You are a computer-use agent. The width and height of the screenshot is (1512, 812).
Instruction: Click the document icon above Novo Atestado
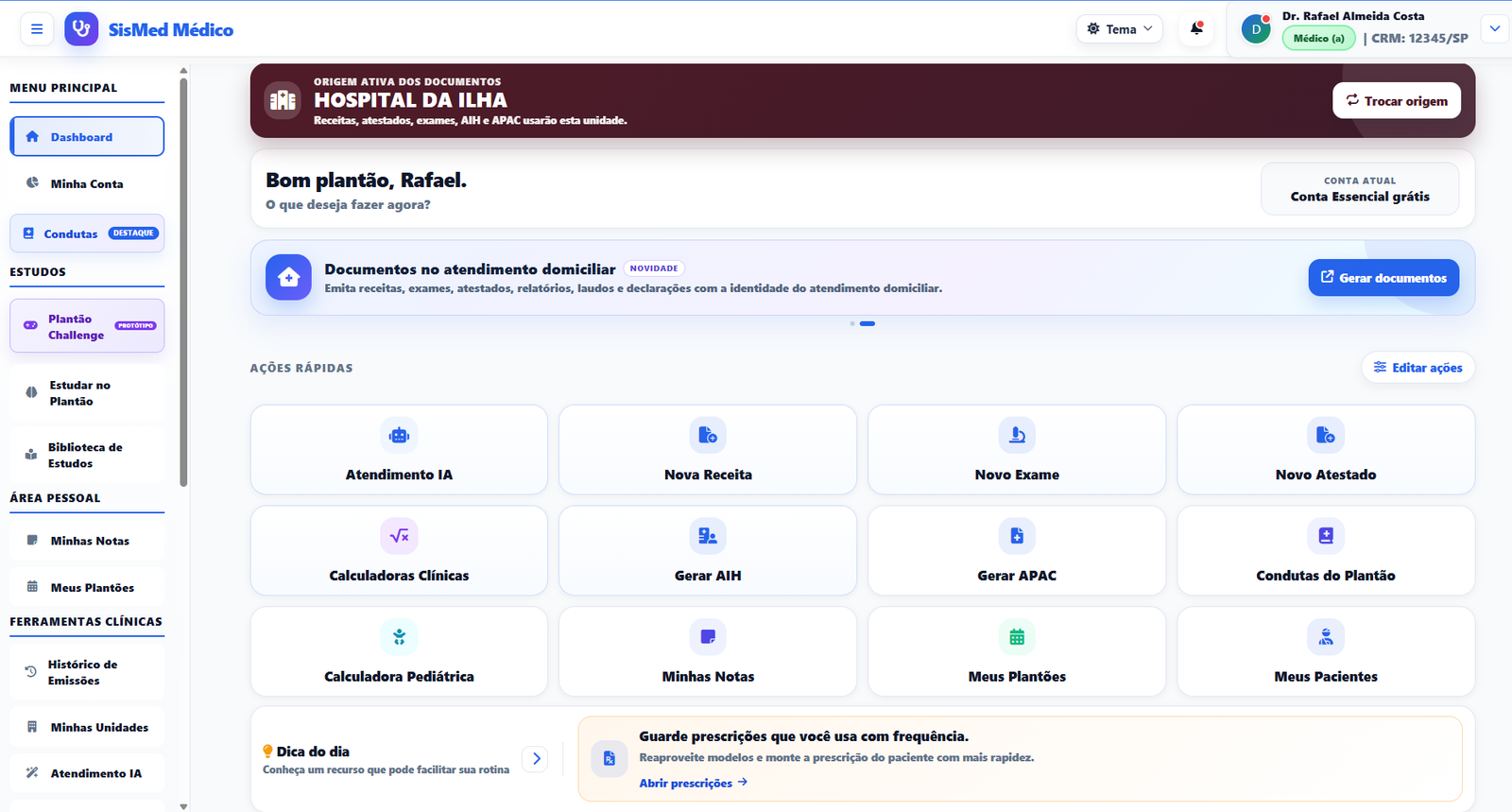coord(1326,435)
